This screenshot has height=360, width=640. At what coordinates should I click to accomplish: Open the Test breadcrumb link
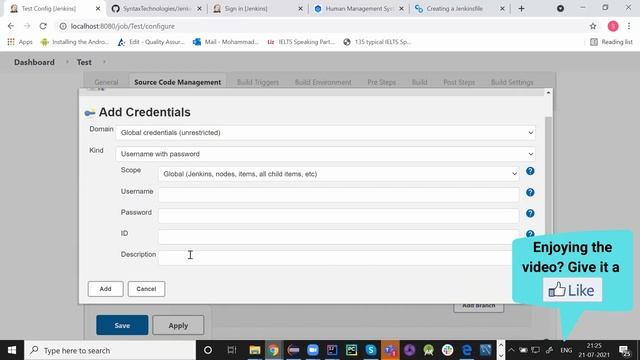(x=84, y=62)
